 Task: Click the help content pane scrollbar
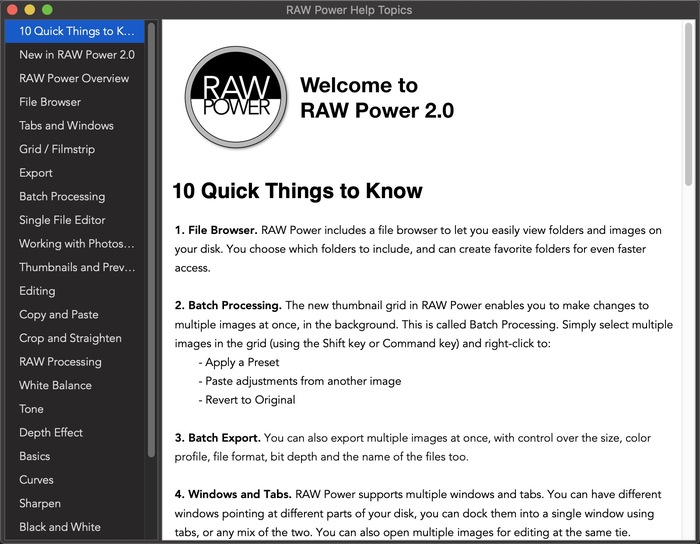coord(688,104)
